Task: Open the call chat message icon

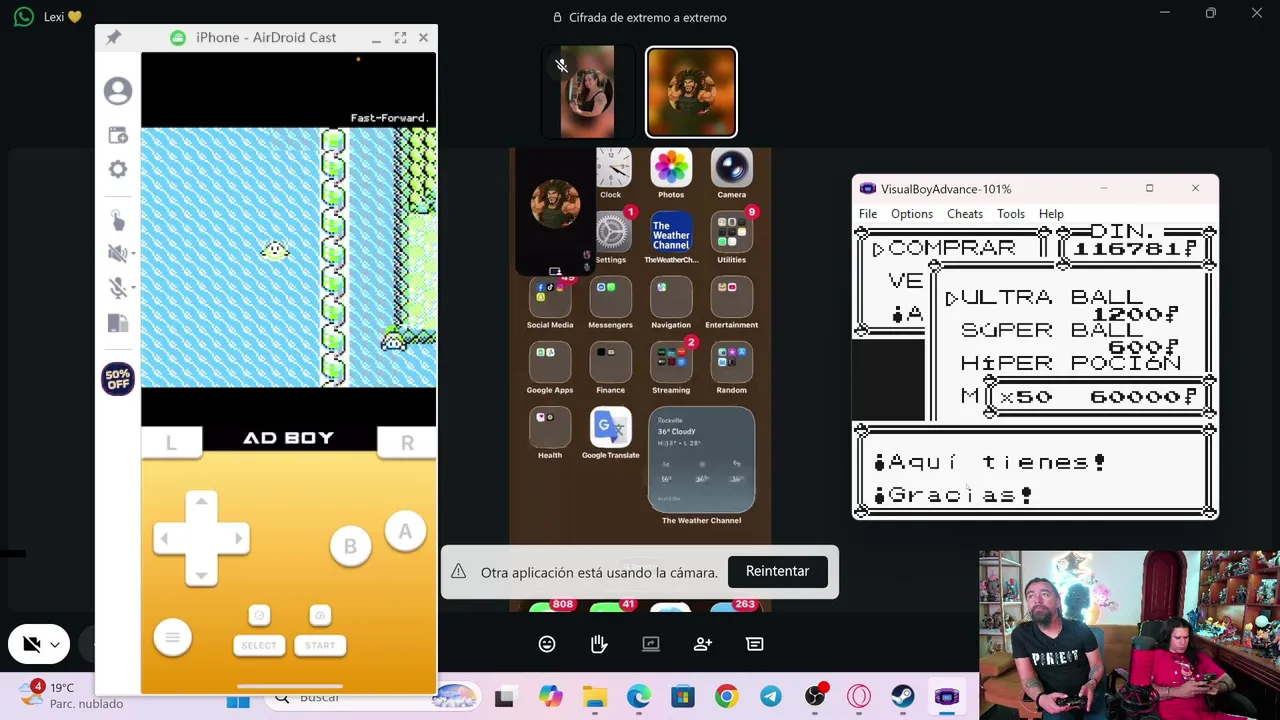Action: click(x=755, y=644)
